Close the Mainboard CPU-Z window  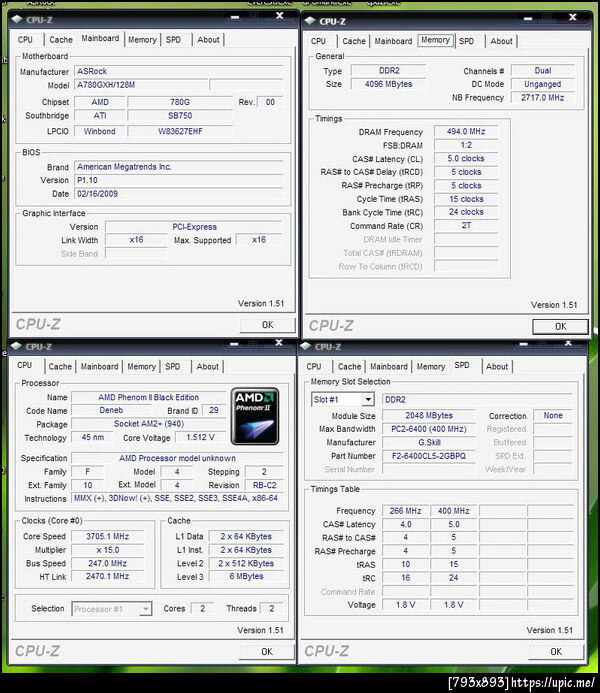click(280, 16)
